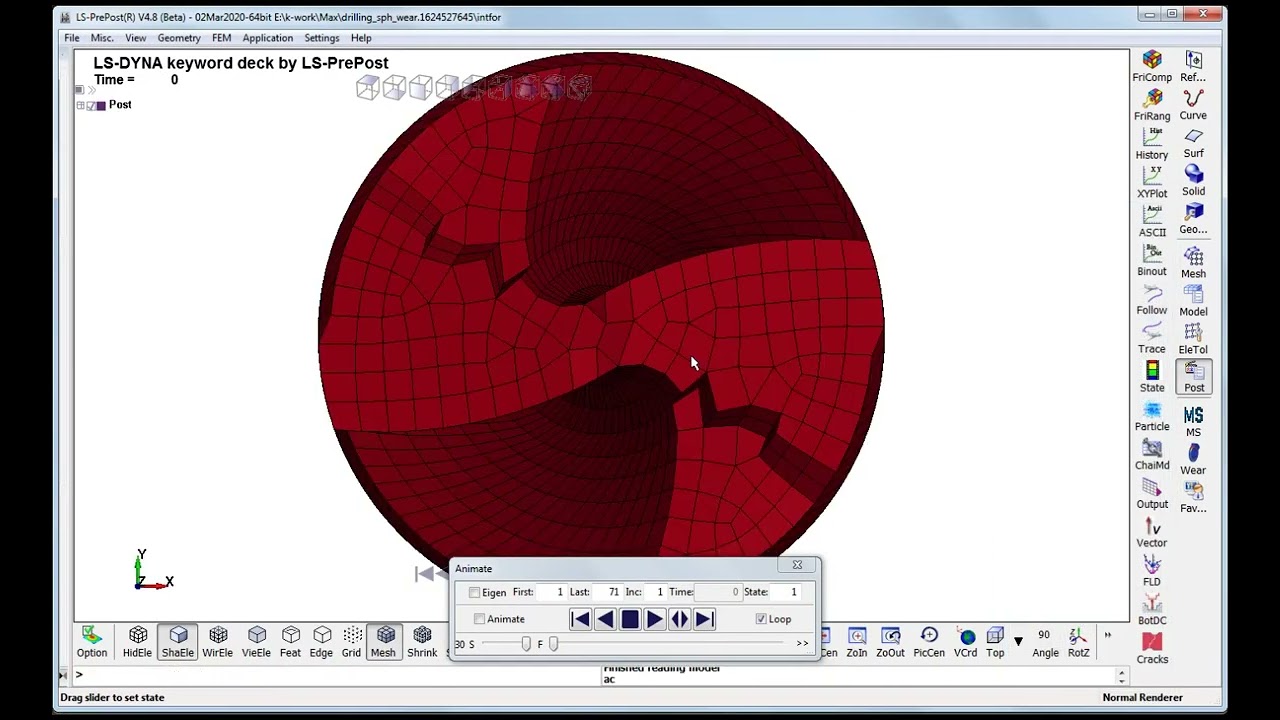1280x720 pixels.
Task: Select the Post page icon
Action: pos(1194,377)
